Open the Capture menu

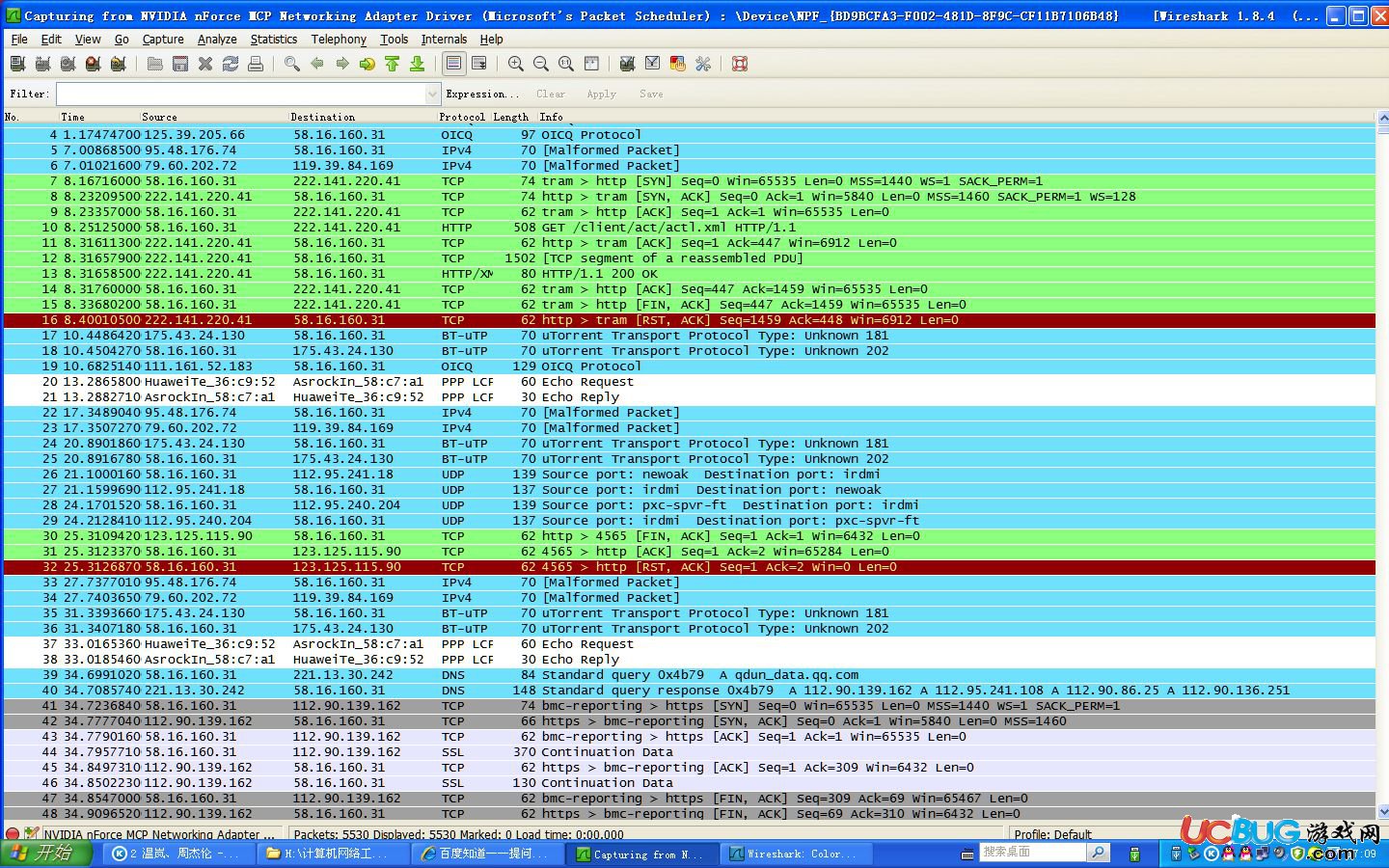[163, 40]
